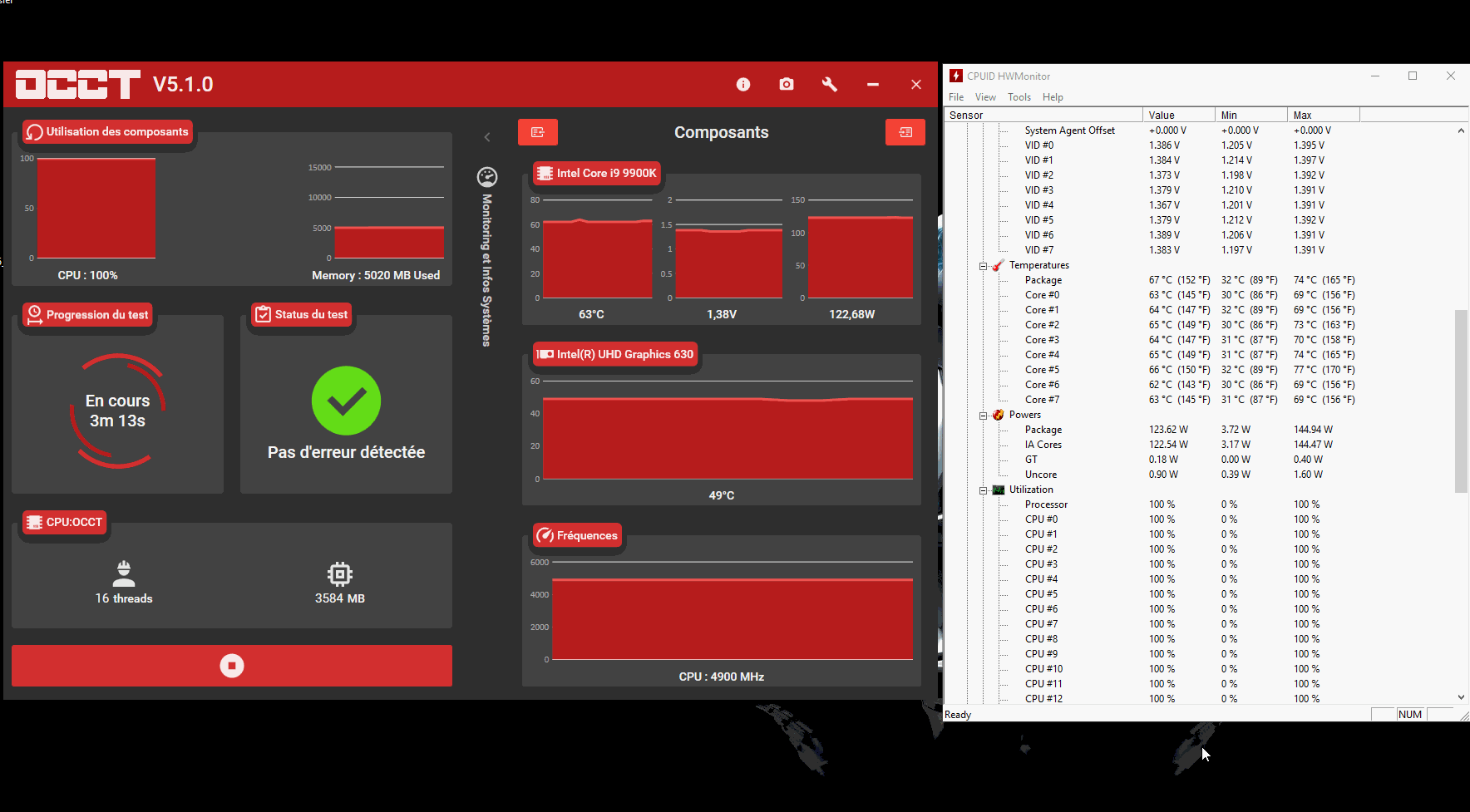Take a screenshot with the OCCT camera icon
Image resolution: width=1470 pixels, height=812 pixels.
click(x=787, y=84)
